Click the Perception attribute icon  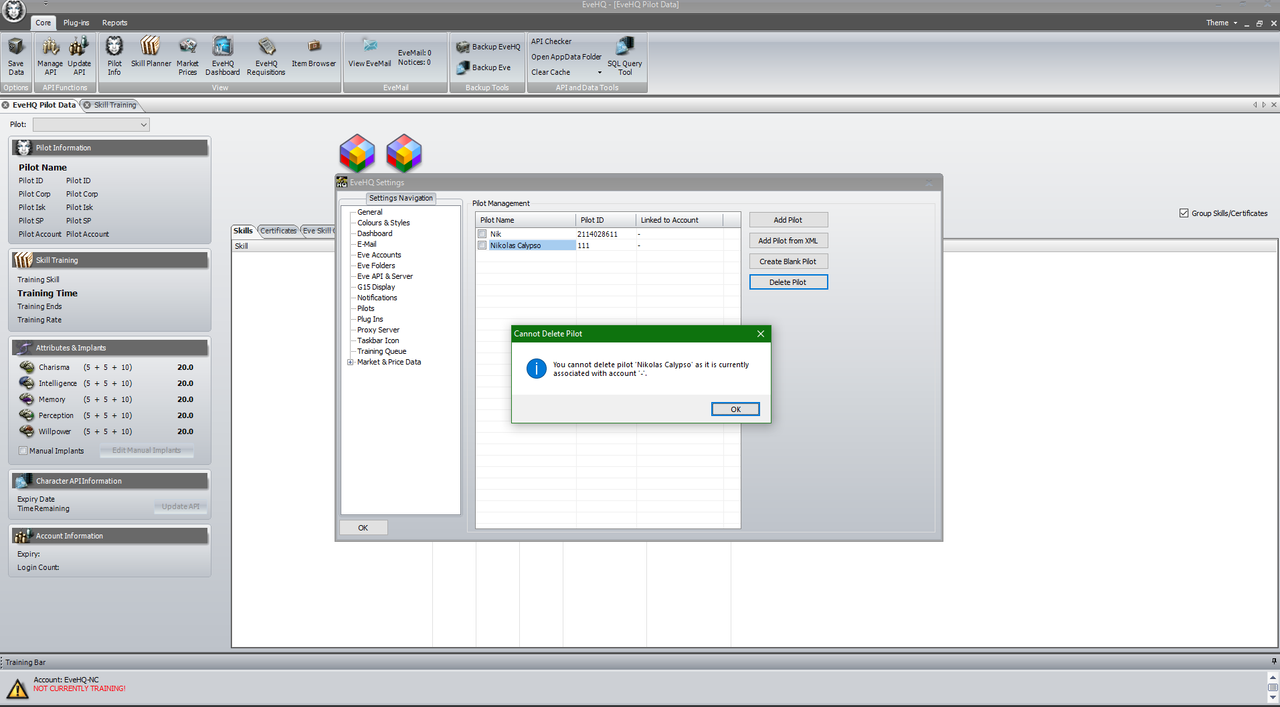pyautogui.click(x=27, y=415)
